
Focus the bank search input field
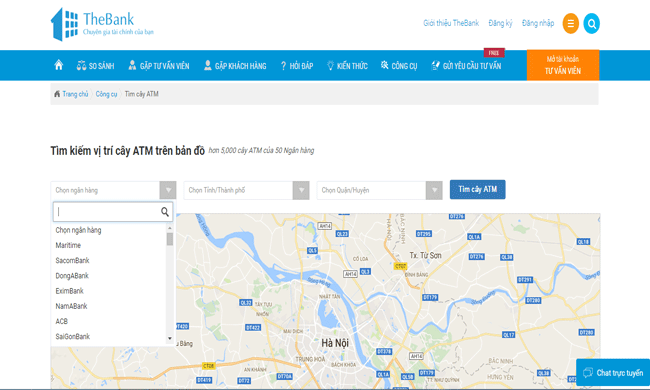pos(108,212)
